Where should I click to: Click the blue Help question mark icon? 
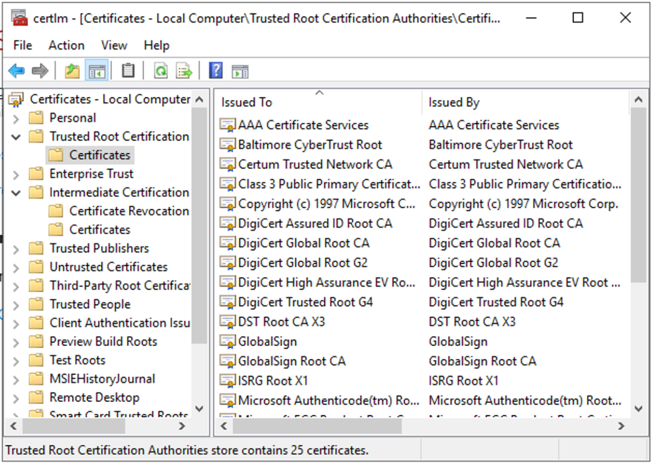click(216, 71)
